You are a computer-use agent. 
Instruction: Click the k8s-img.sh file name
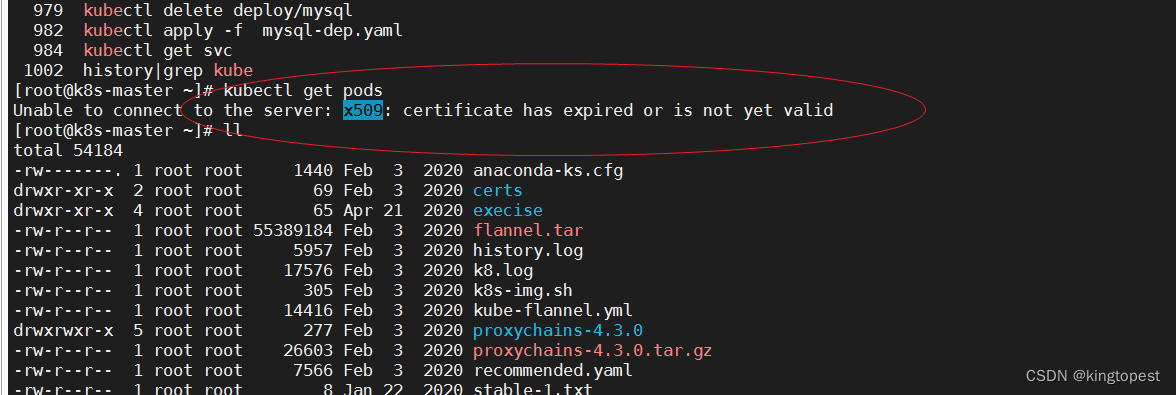(x=523, y=290)
